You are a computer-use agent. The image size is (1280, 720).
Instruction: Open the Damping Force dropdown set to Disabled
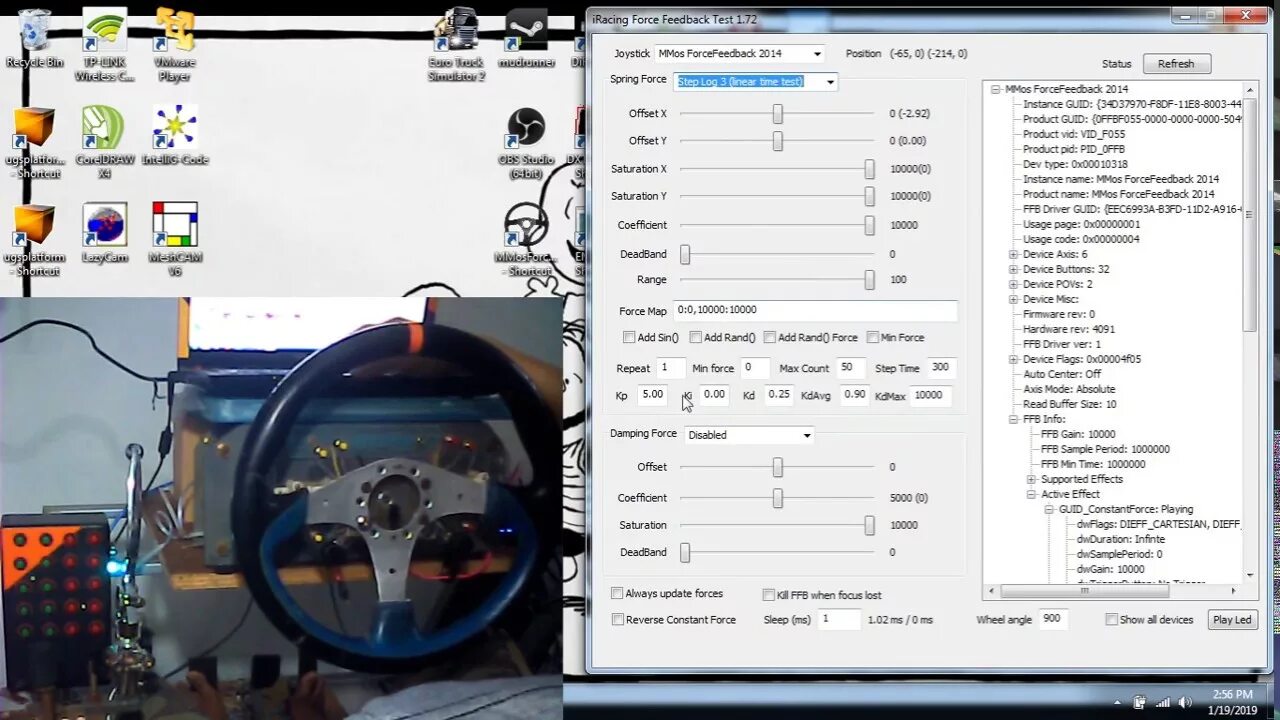749,435
